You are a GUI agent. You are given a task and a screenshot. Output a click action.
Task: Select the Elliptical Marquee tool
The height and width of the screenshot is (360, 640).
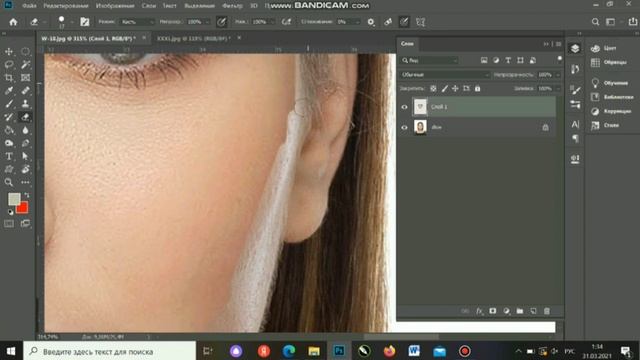tap(25, 51)
